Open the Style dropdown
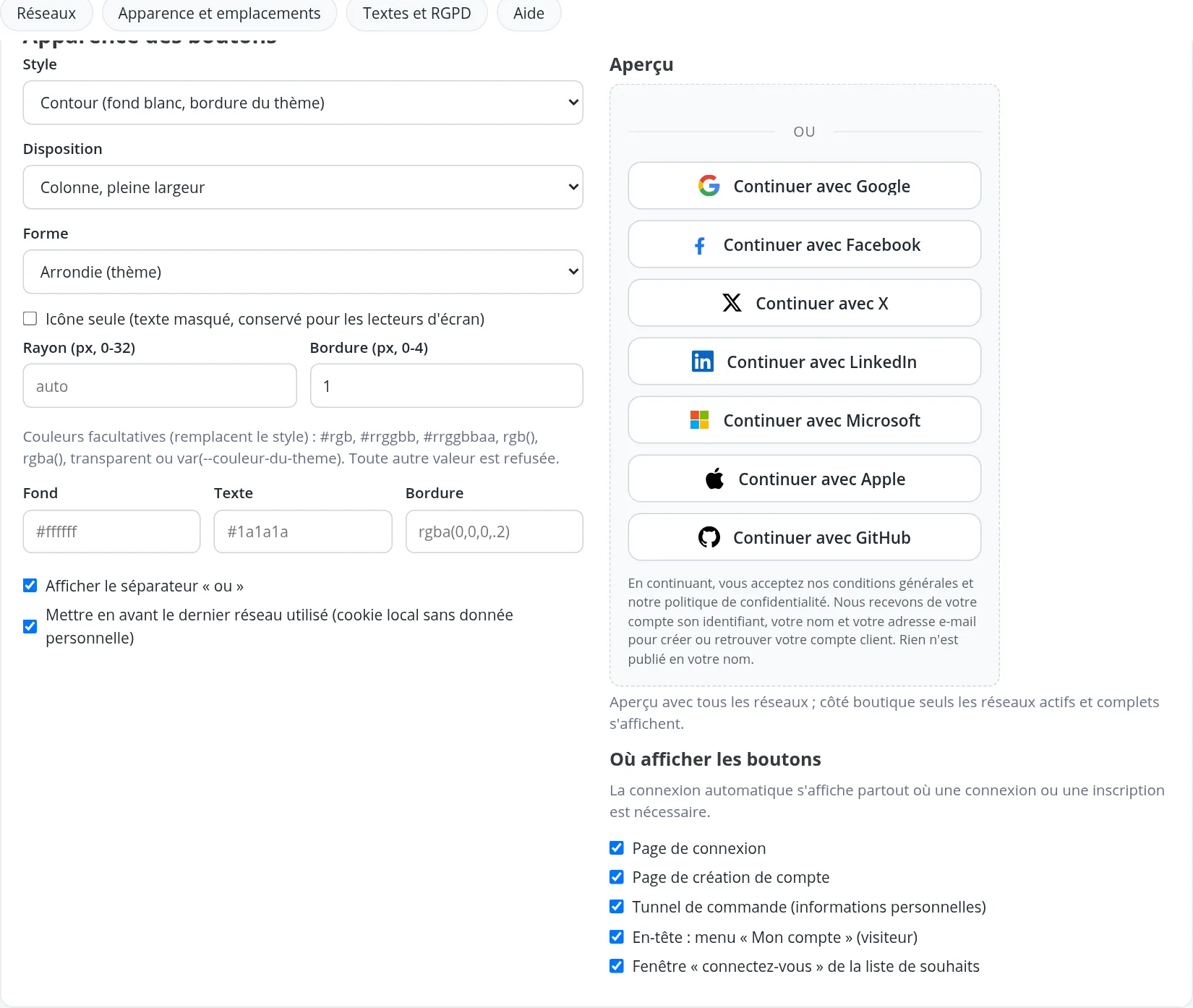The image size is (1193, 1008). pyautogui.click(x=303, y=103)
